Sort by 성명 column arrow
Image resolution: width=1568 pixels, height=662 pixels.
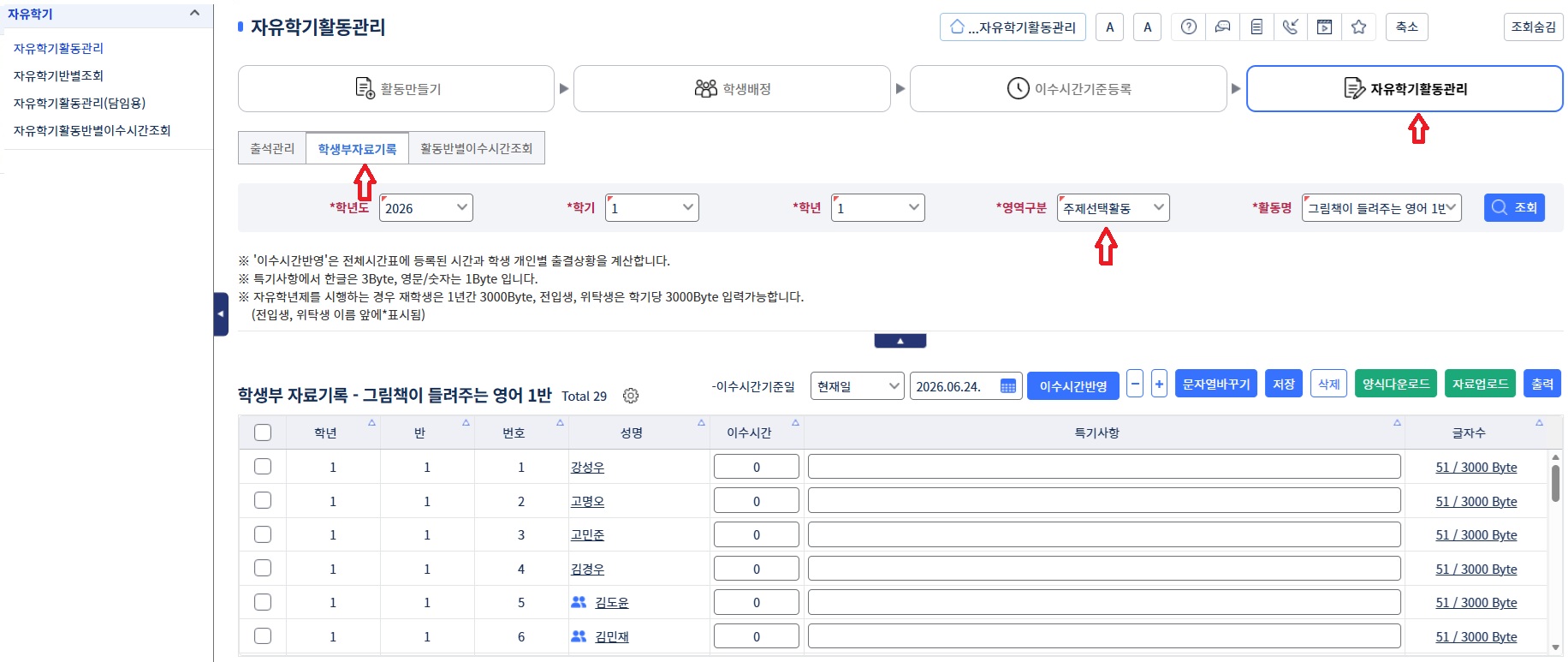coord(701,422)
